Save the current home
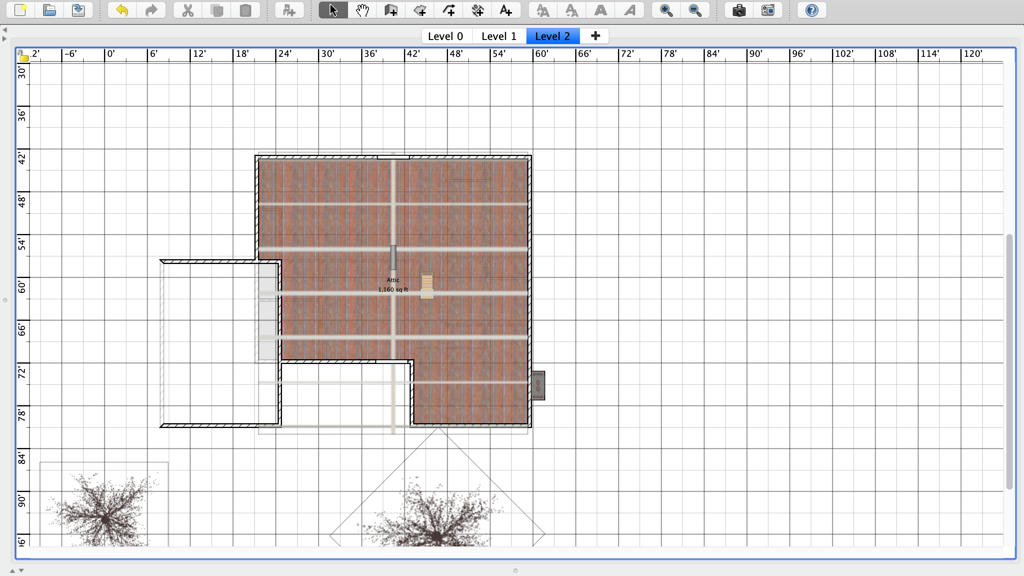 coord(78,10)
